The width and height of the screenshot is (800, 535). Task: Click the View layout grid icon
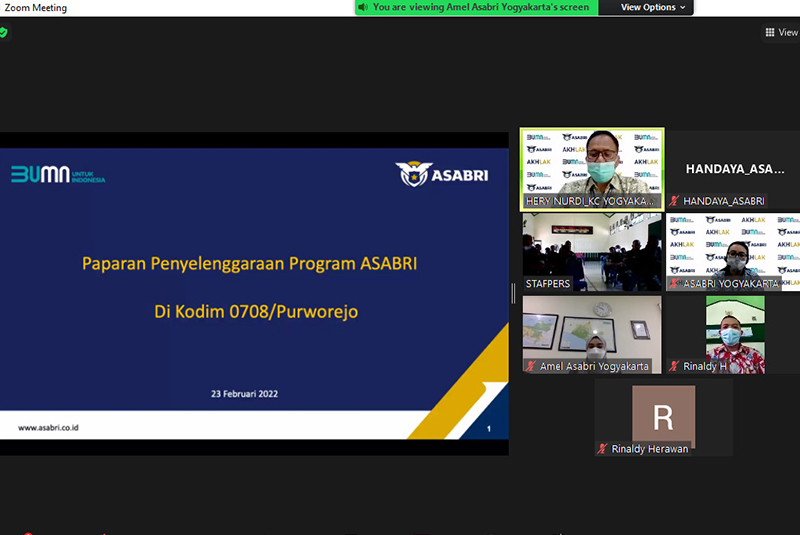point(770,33)
